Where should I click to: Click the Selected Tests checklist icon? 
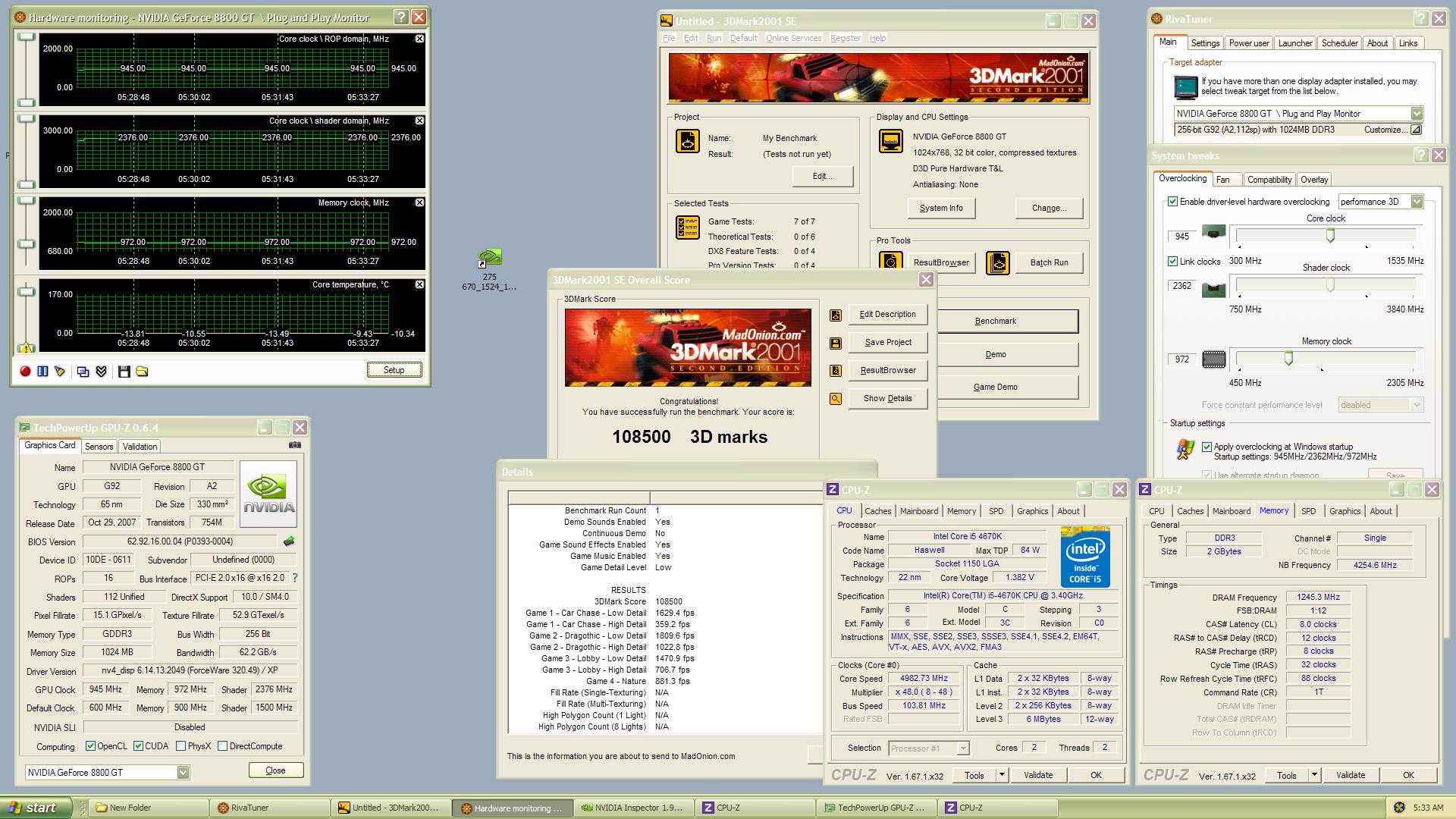(x=688, y=227)
